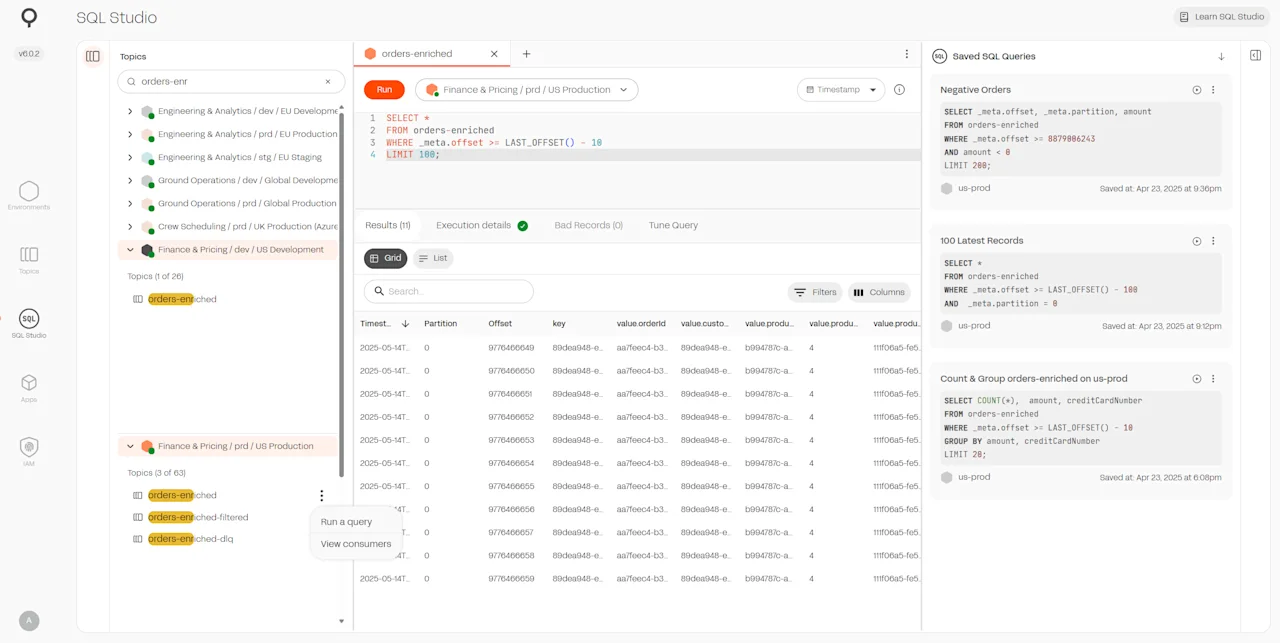Screen dimensions: 1280x643
Task: Switch results view to Grid
Action: tap(385, 258)
